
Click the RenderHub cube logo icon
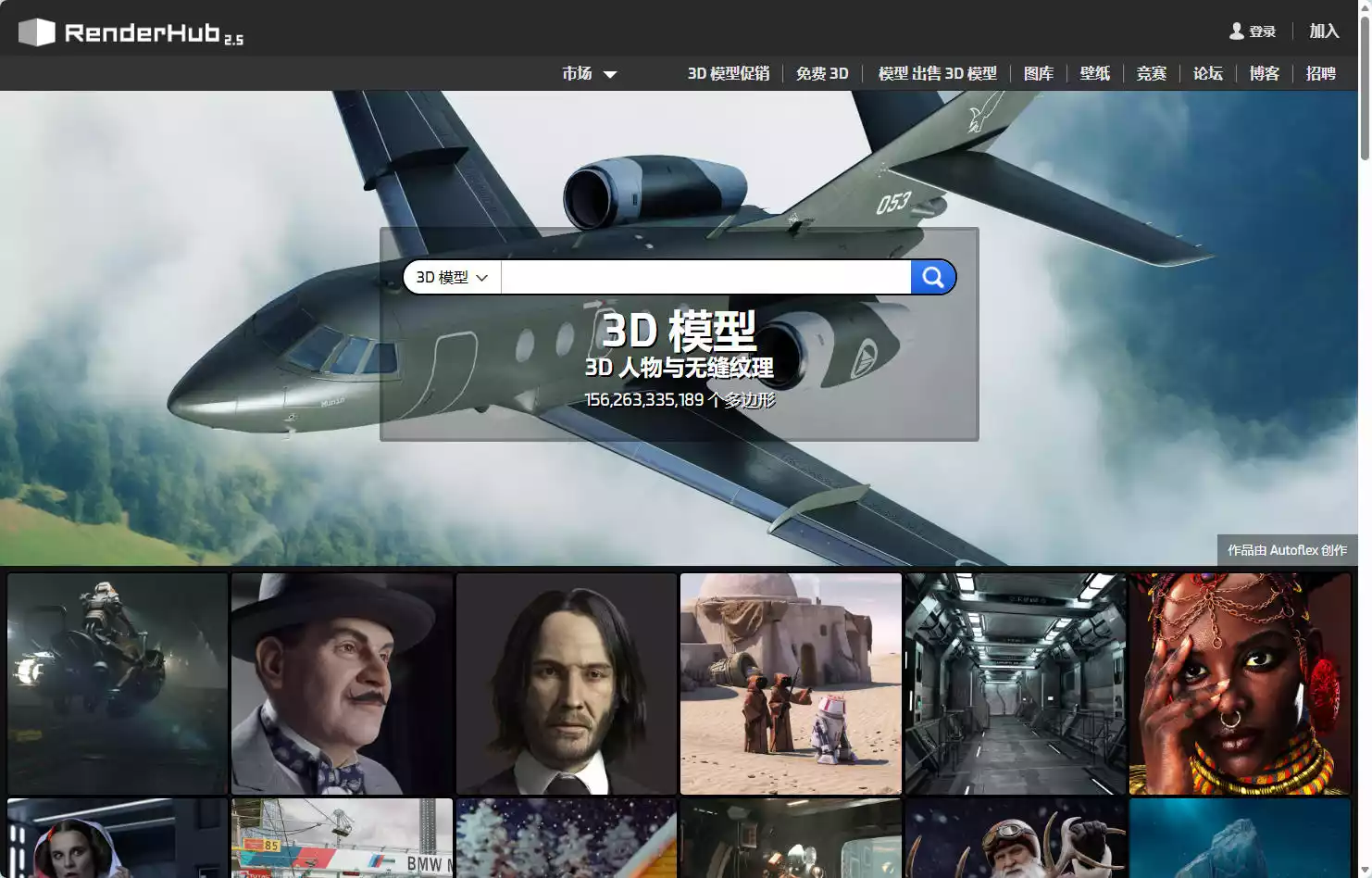37,32
